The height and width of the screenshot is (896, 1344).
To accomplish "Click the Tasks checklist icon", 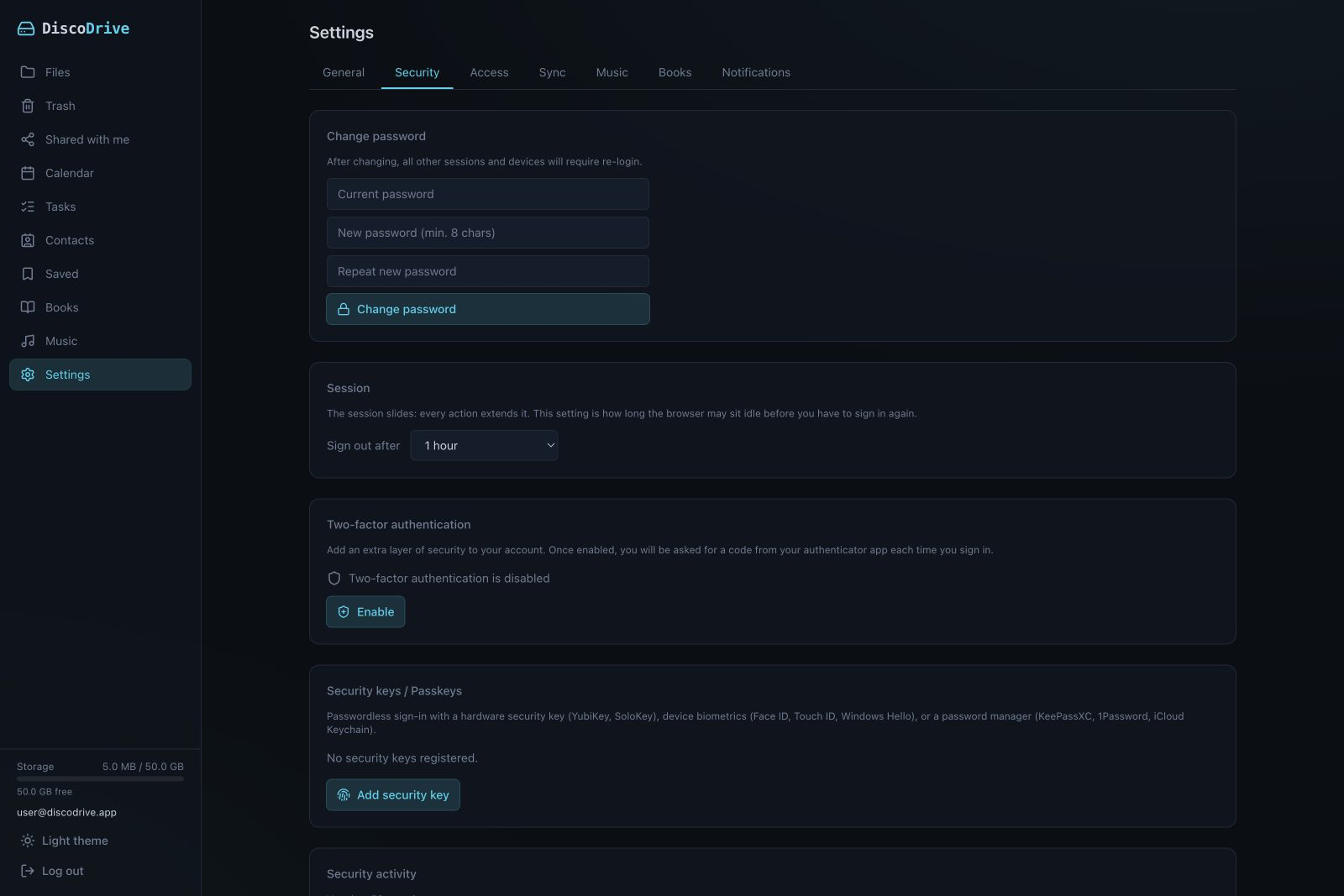I will point(28,207).
